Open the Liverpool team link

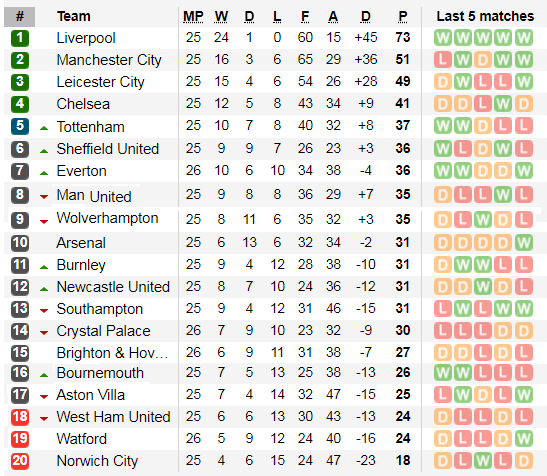(86, 38)
